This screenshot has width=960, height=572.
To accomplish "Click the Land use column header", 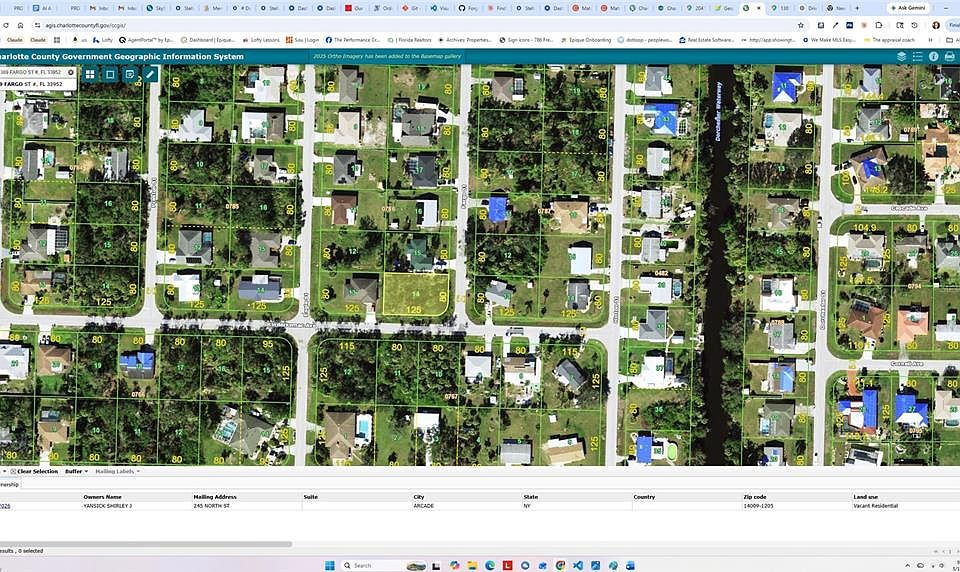I will tap(866, 497).
